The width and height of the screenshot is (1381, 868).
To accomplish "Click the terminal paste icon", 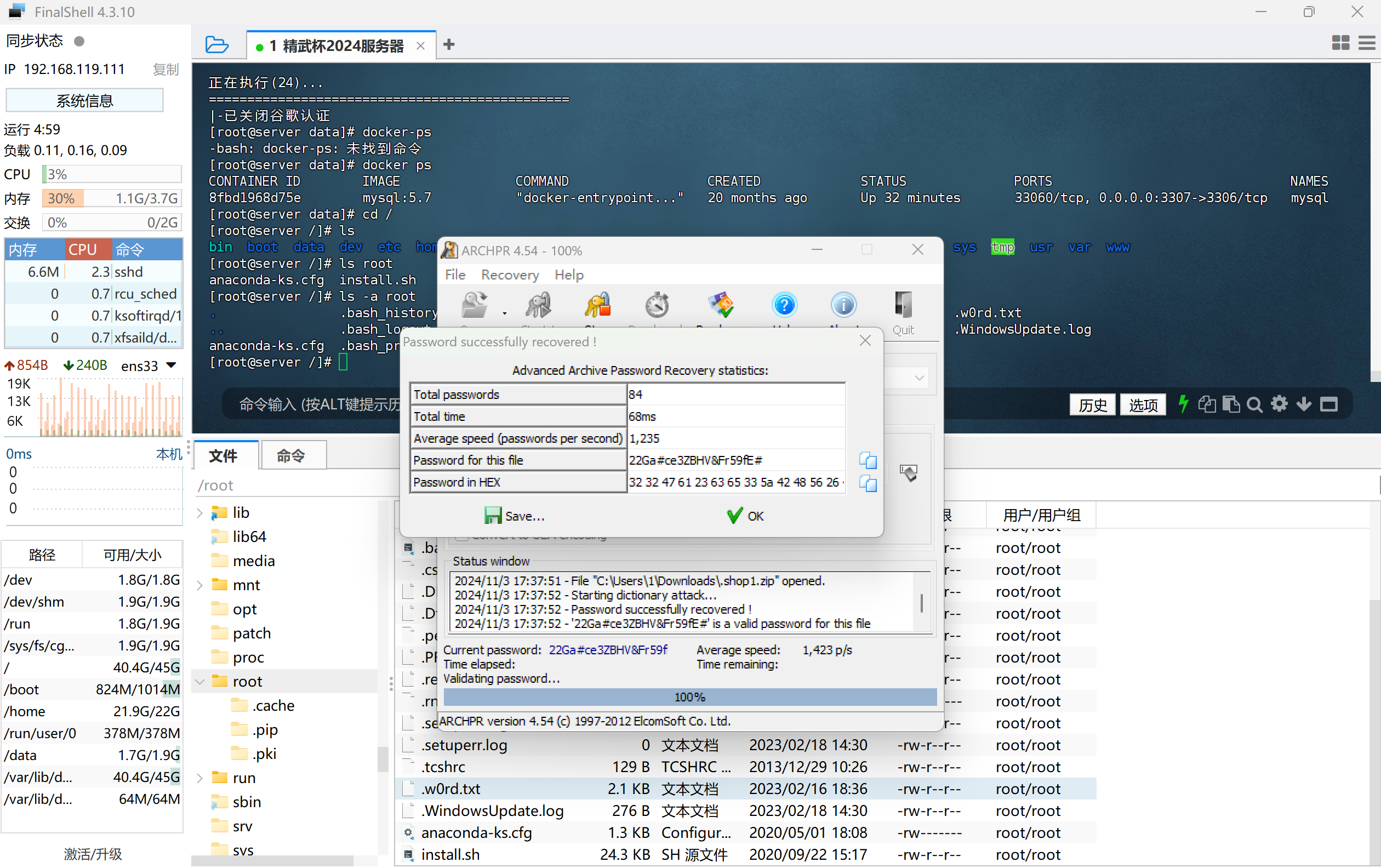I will coord(1231,404).
